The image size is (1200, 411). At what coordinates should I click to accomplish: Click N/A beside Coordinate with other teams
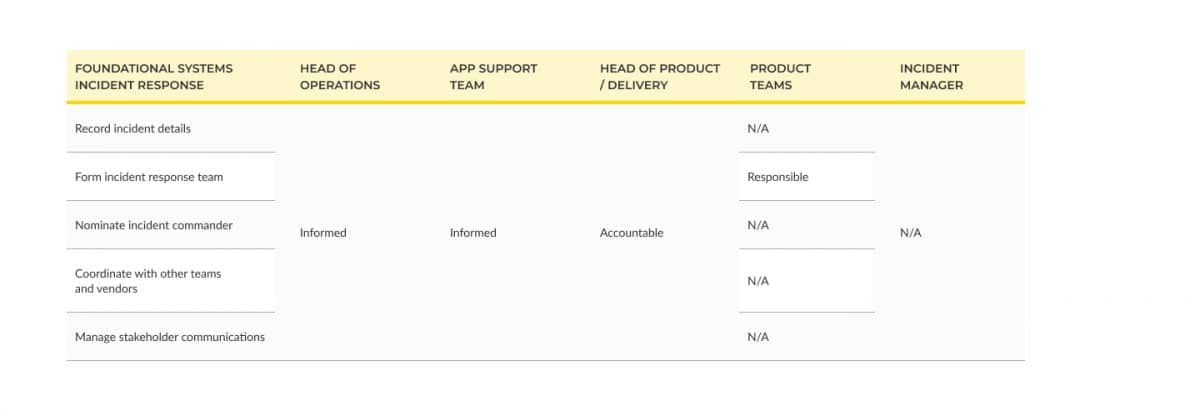[x=758, y=281]
